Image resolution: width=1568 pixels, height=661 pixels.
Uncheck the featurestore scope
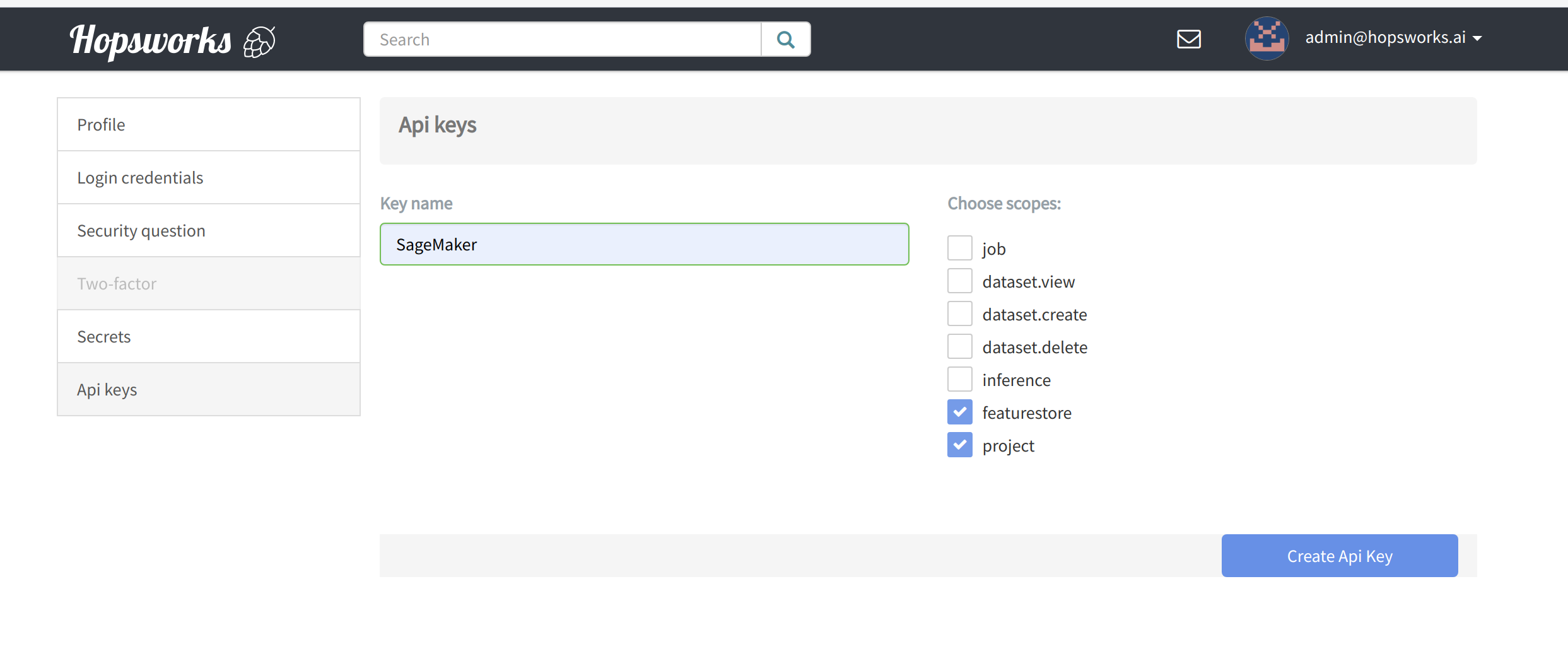[959, 412]
